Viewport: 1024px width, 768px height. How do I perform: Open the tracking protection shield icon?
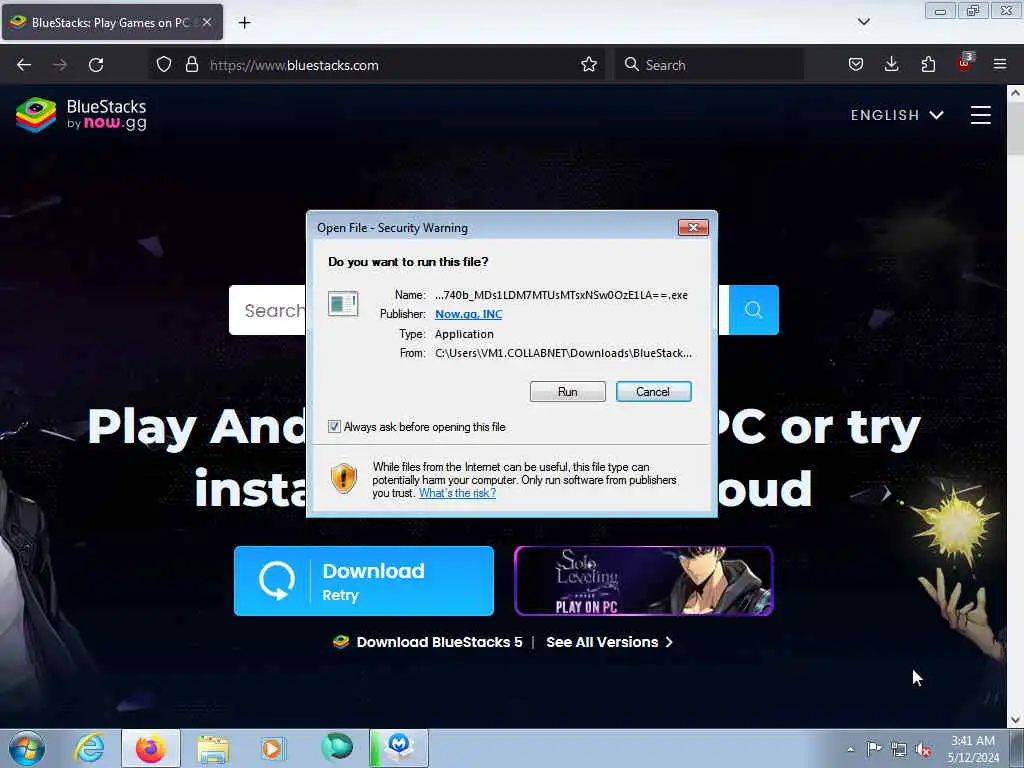tap(164, 65)
